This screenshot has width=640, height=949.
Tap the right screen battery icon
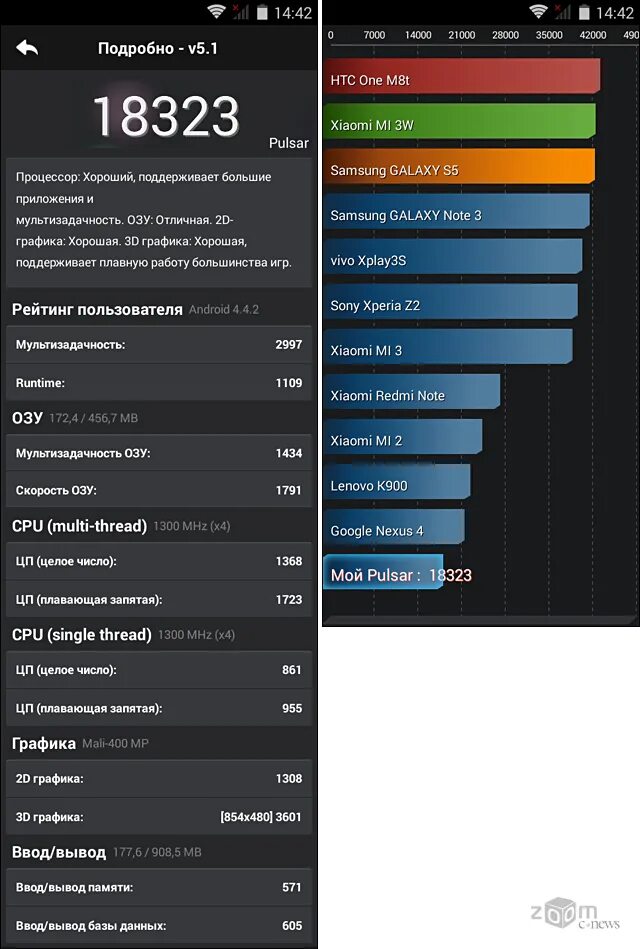(x=584, y=12)
